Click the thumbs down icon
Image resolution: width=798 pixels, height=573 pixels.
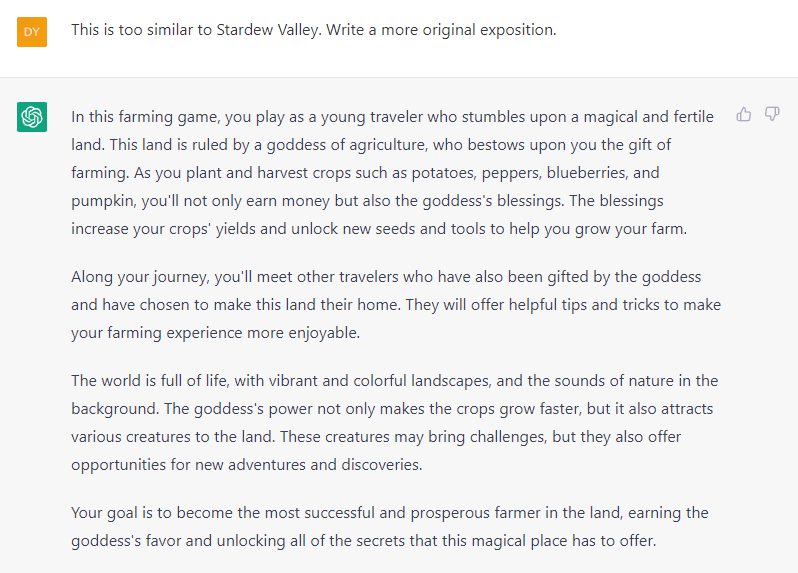(772, 115)
